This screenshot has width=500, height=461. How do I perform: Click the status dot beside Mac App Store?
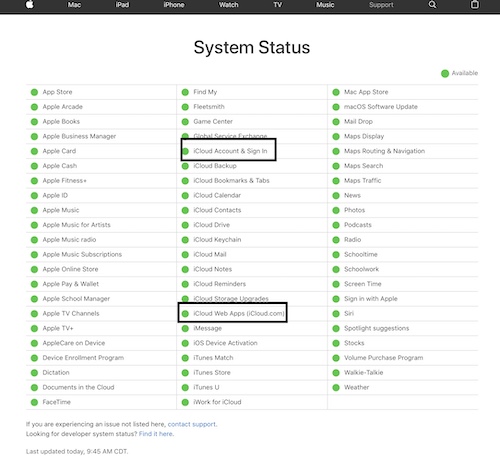[x=336, y=92]
